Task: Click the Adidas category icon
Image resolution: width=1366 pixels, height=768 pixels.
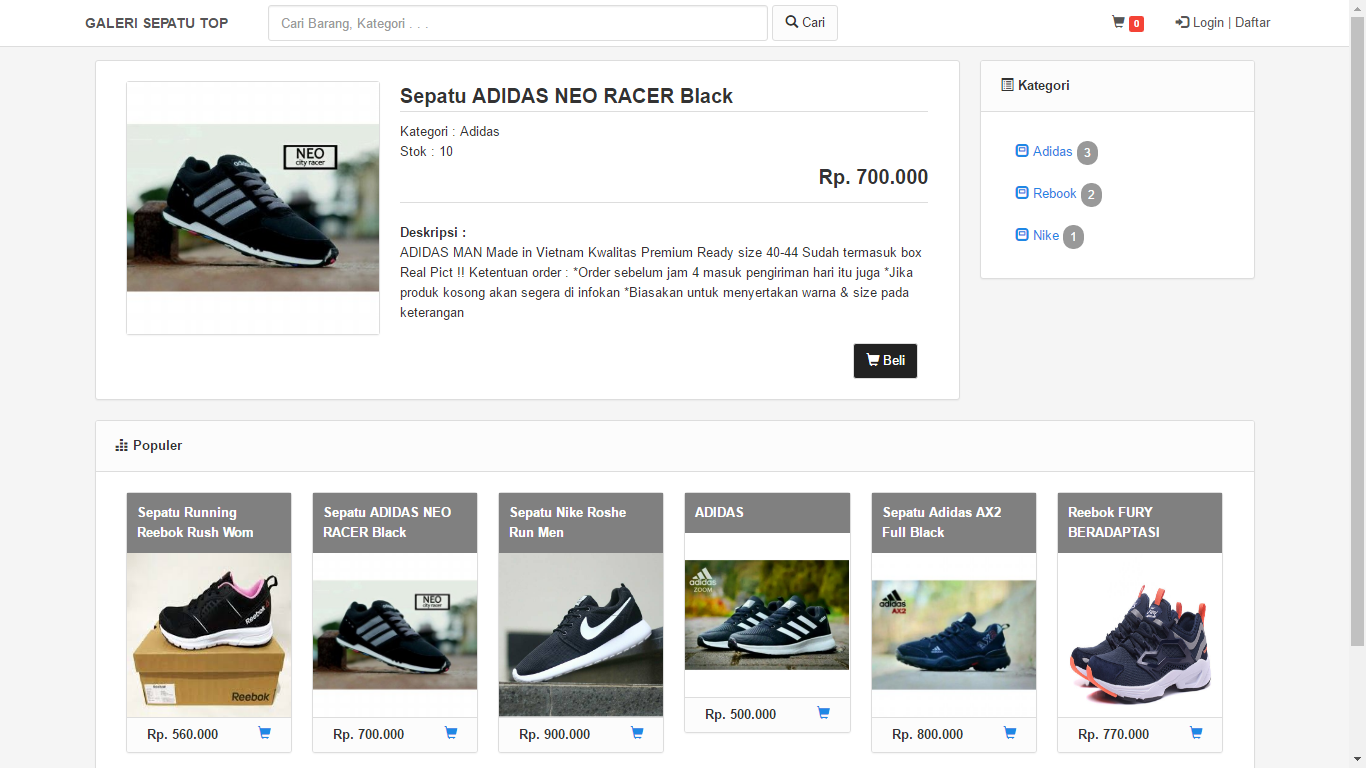Action: point(1022,151)
